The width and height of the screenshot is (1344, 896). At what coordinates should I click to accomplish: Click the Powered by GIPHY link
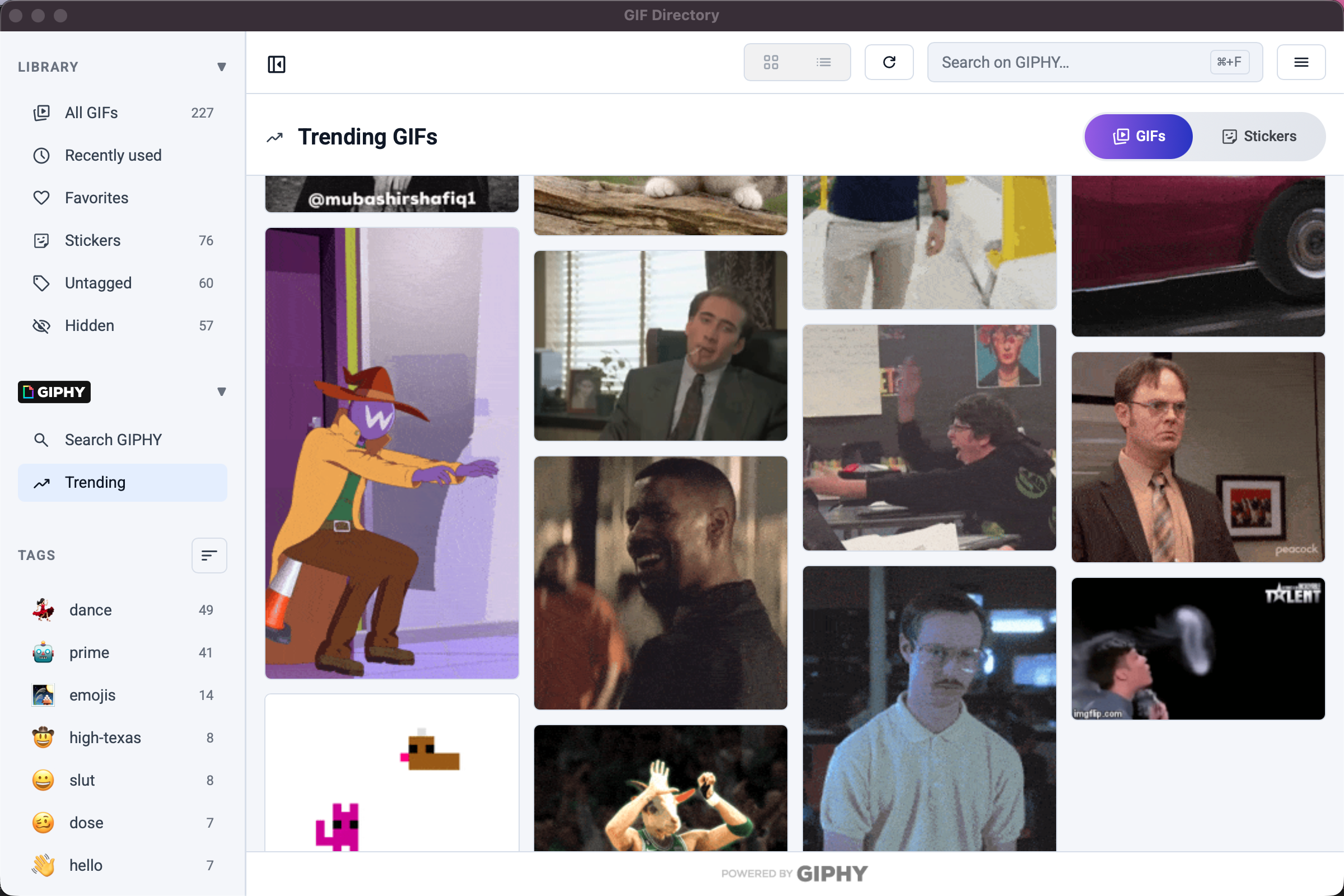coord(794,873)
